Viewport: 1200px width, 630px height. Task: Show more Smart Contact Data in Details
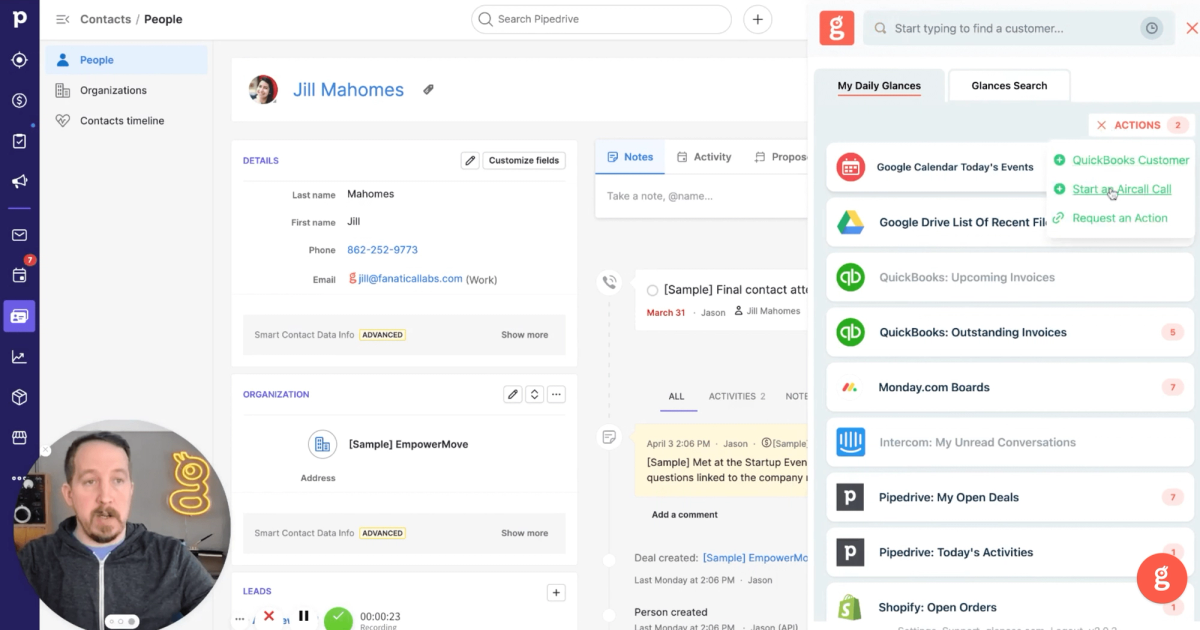click(524, 335)
